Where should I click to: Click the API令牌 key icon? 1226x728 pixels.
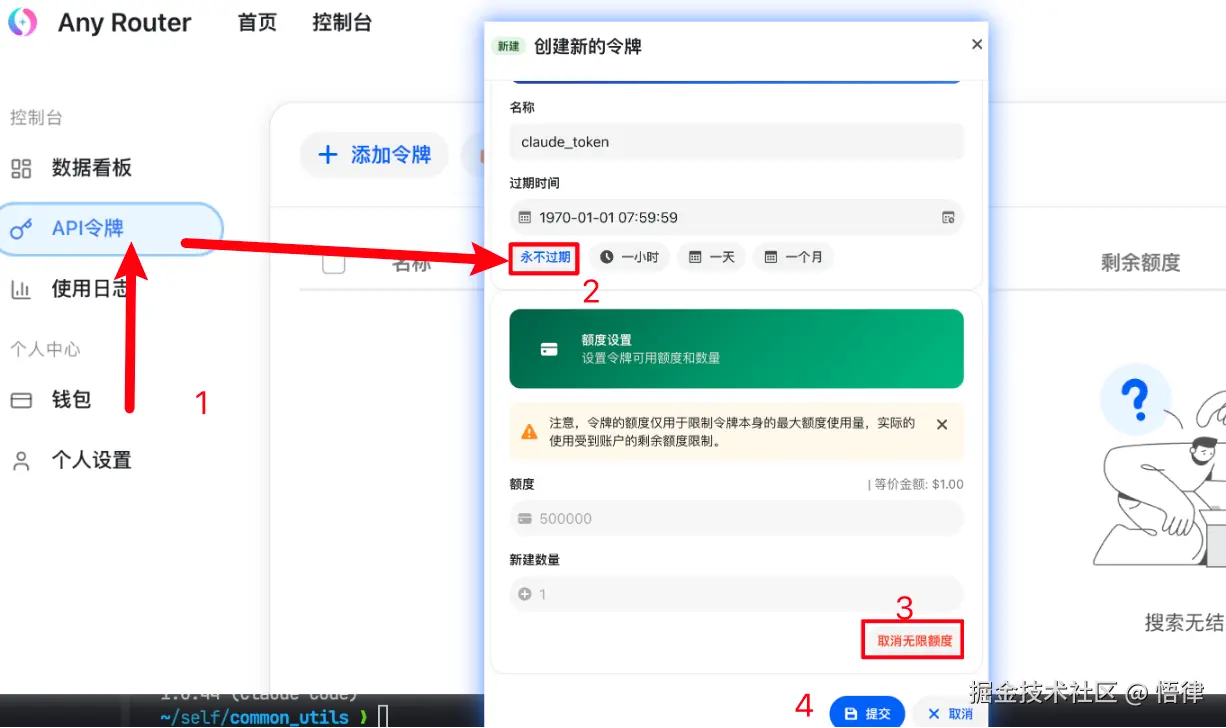(x=21, y=230)
